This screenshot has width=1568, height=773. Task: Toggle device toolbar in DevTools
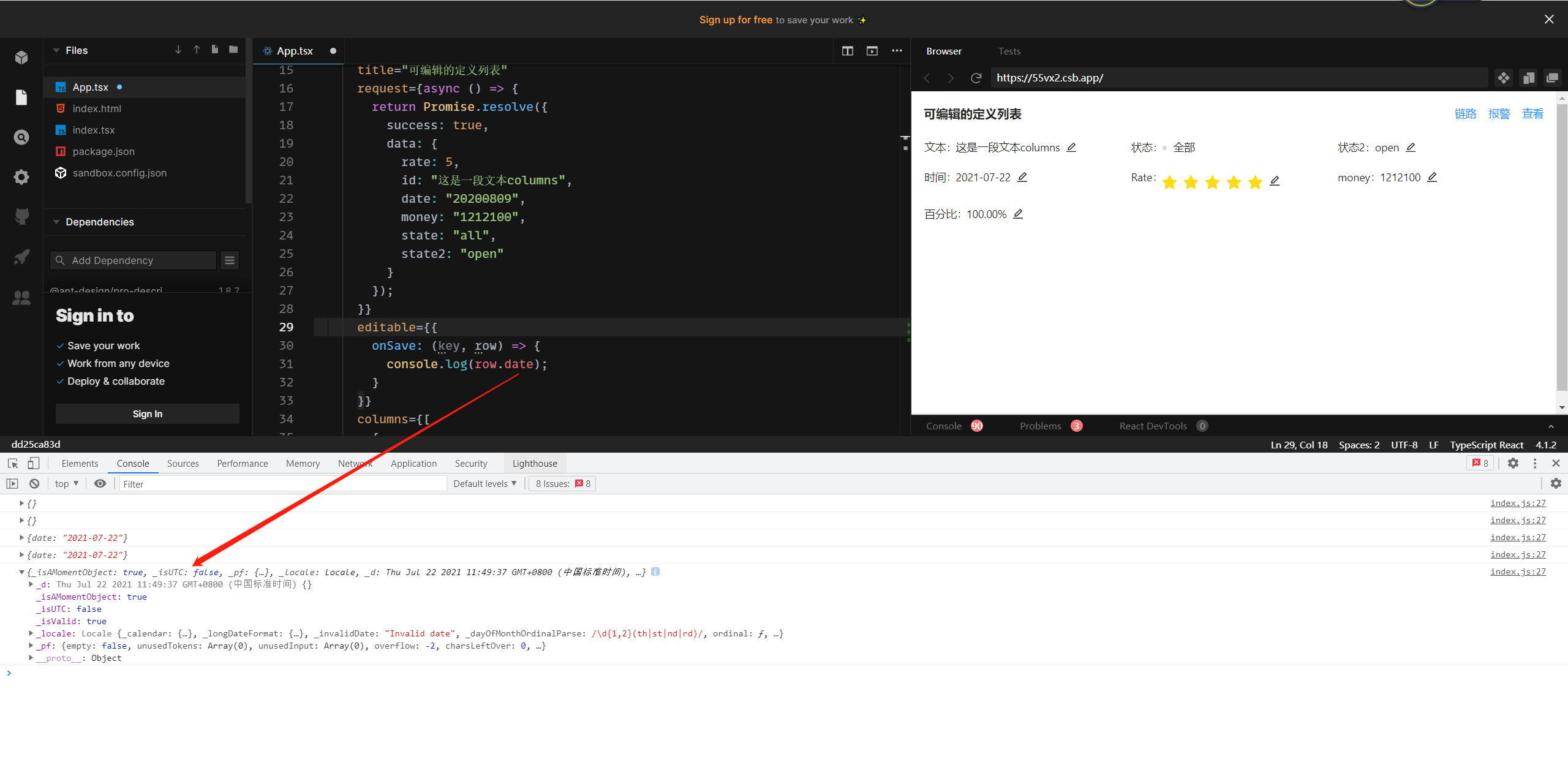tap(34, 463)
